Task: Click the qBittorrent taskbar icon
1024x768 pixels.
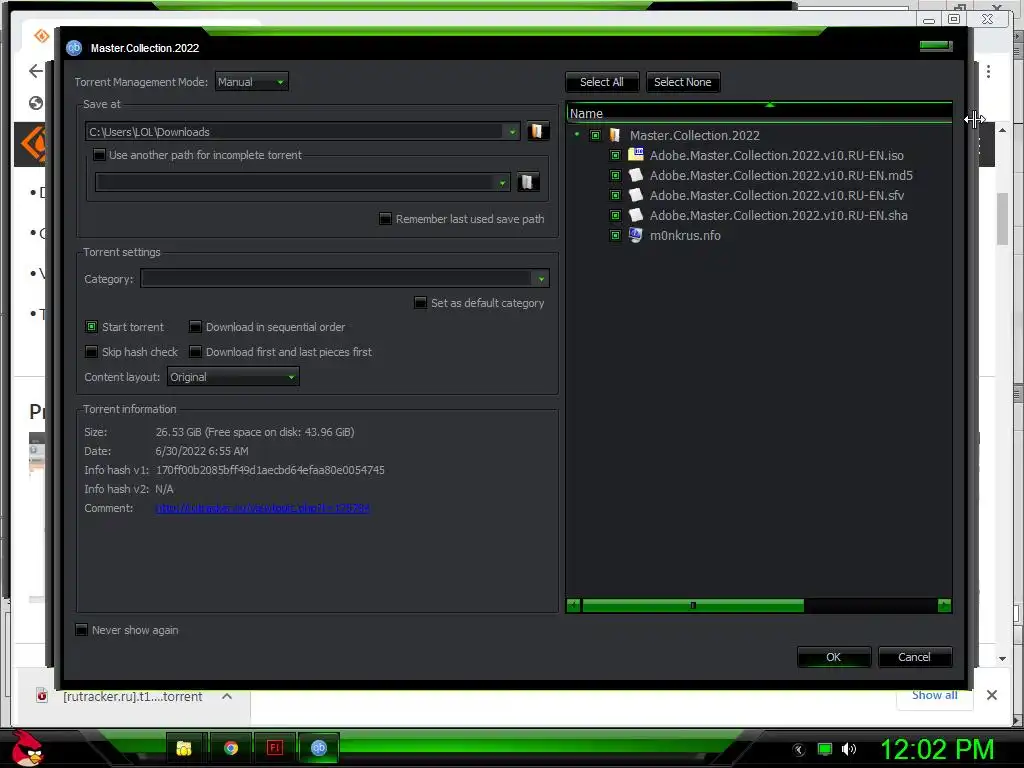Action: (319, 748)
